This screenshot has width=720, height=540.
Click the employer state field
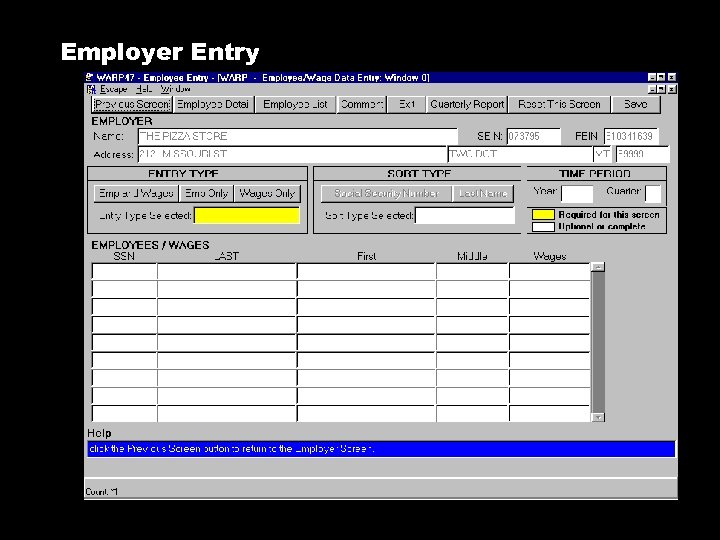[603, 154]
